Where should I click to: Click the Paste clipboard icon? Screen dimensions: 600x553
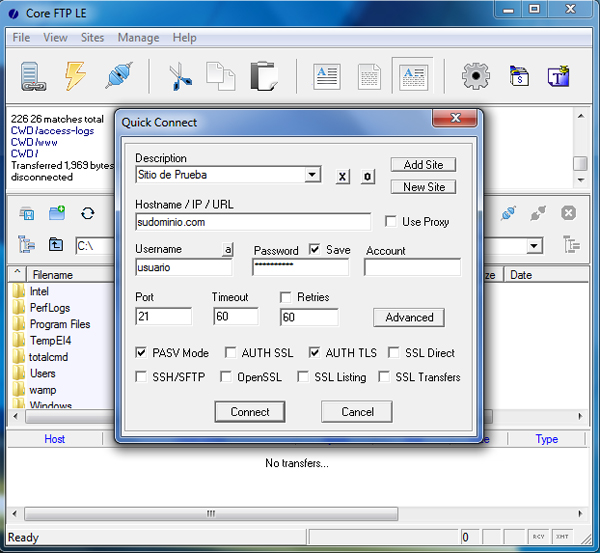265,76
